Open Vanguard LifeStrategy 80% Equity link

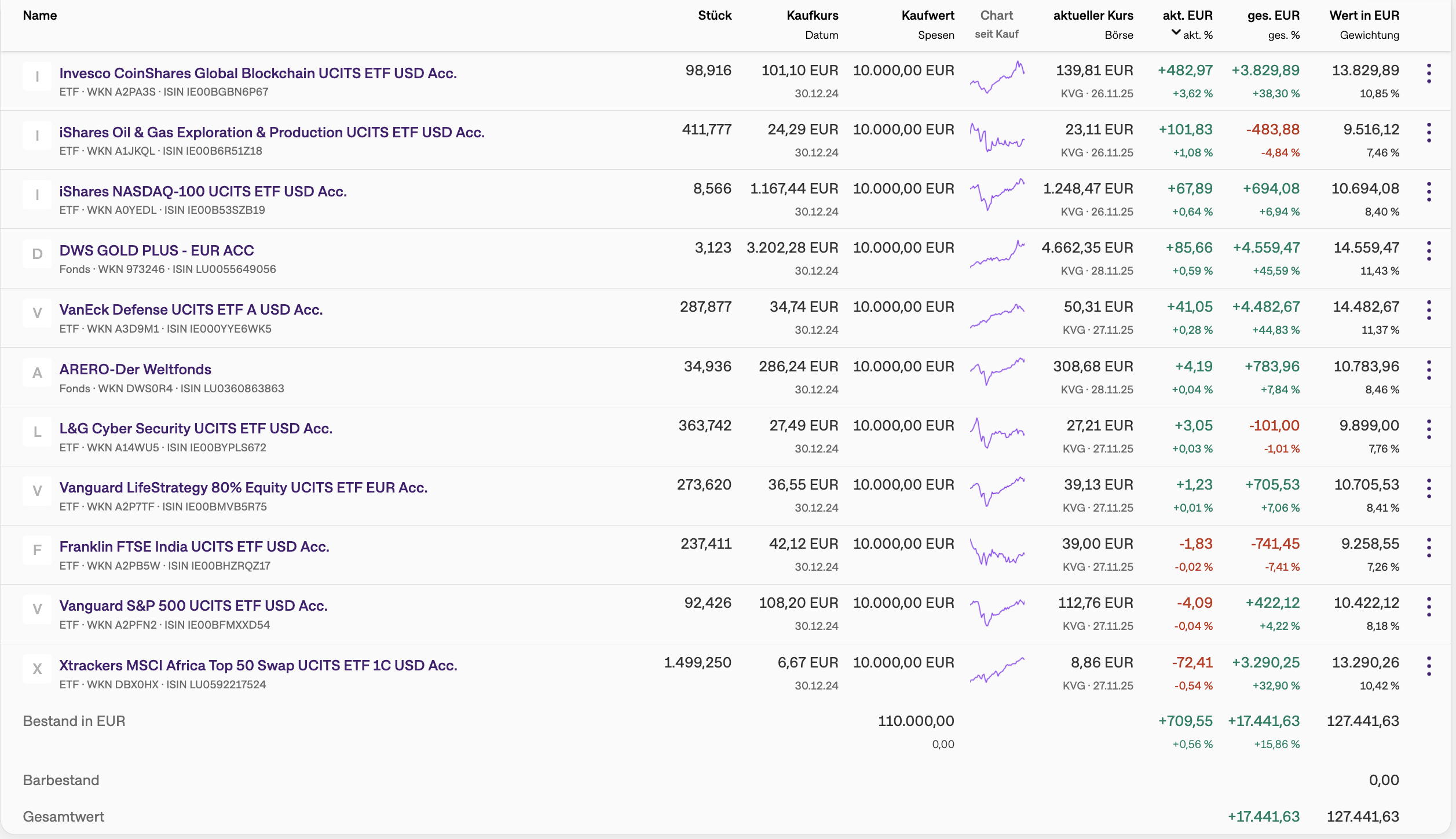(243, 487)
